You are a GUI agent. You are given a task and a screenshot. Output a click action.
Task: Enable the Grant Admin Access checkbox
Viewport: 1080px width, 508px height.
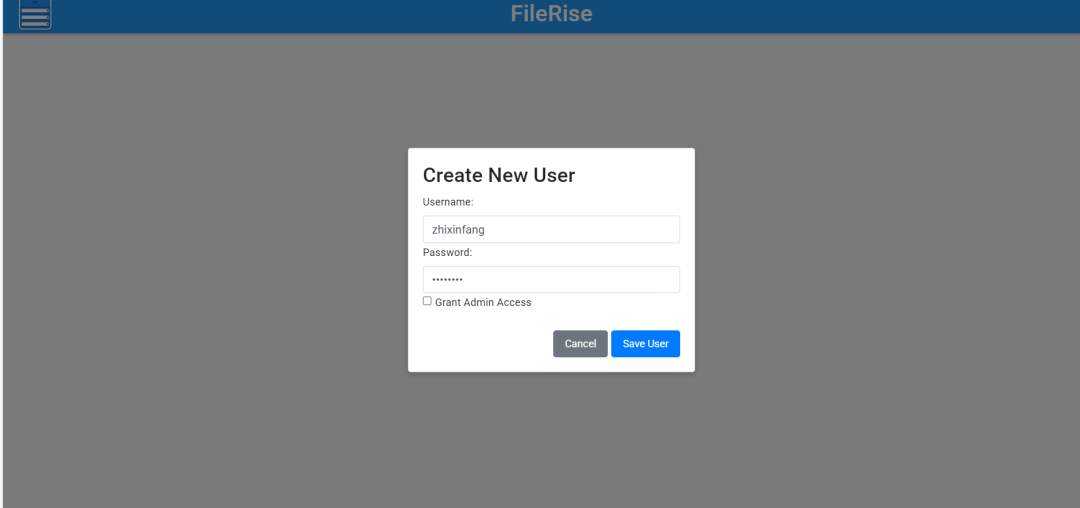point(427,301)
